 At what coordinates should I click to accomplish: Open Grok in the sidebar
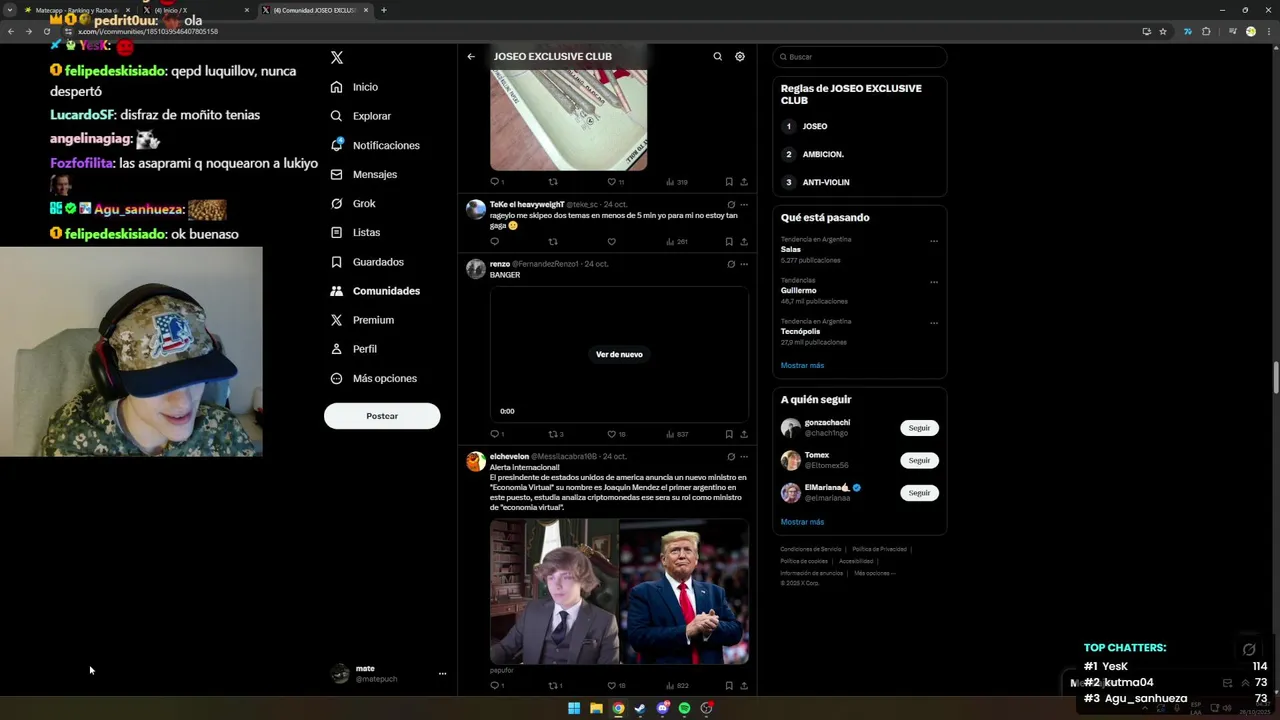pyautogui.click(x=353, y=203)
